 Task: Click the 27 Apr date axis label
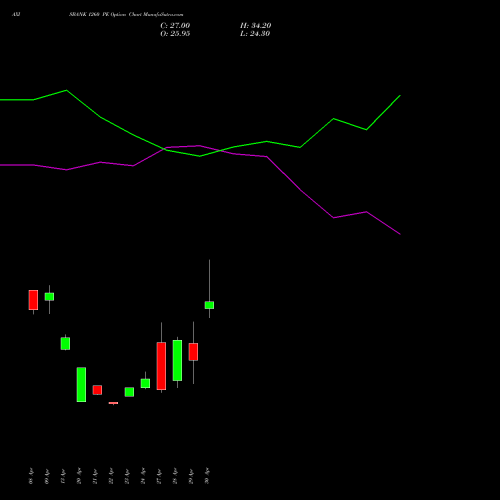159,476
